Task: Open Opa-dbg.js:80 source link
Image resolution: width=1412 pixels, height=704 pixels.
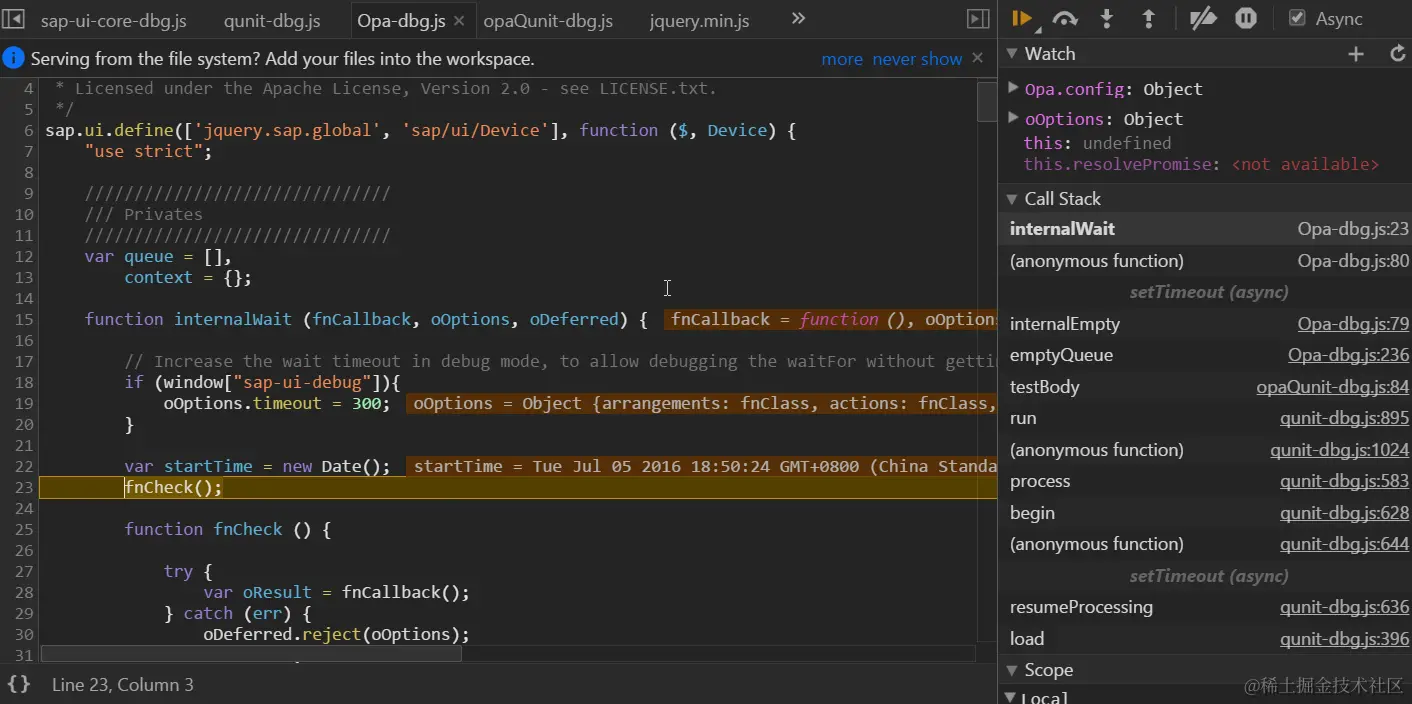Action: point(1353,261)
